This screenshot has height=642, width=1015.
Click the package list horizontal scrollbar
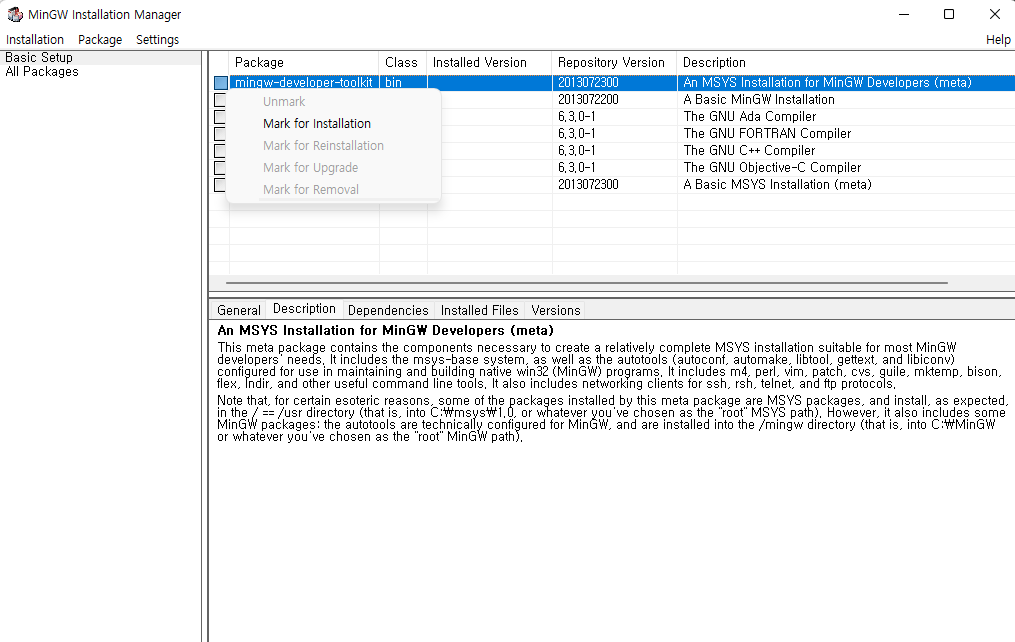coord(586,283)
